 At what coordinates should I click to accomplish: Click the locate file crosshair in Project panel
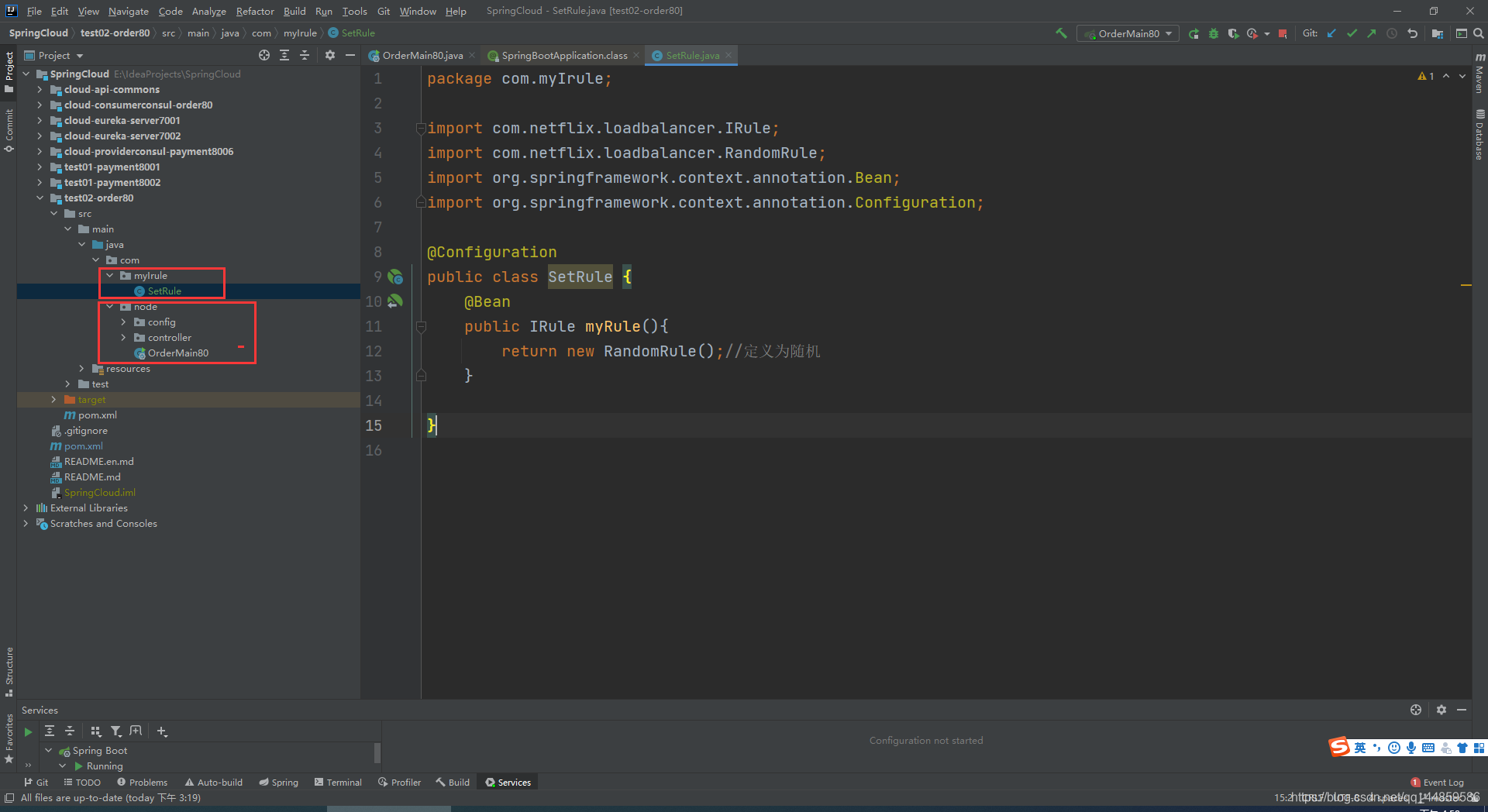(x=264, y=55)
